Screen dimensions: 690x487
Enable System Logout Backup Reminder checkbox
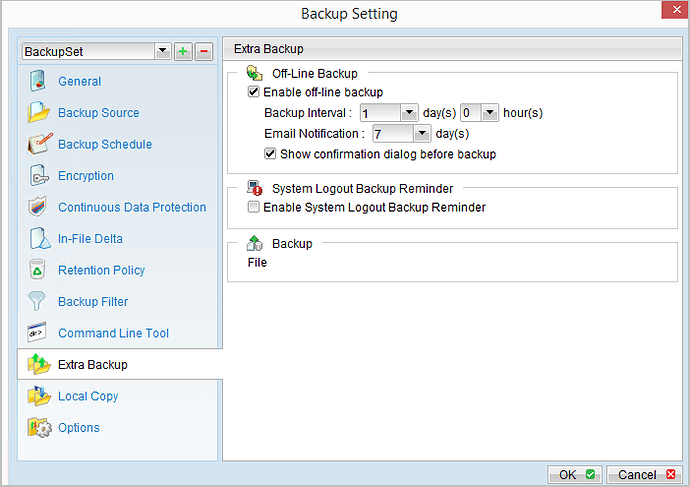point(254,207)
